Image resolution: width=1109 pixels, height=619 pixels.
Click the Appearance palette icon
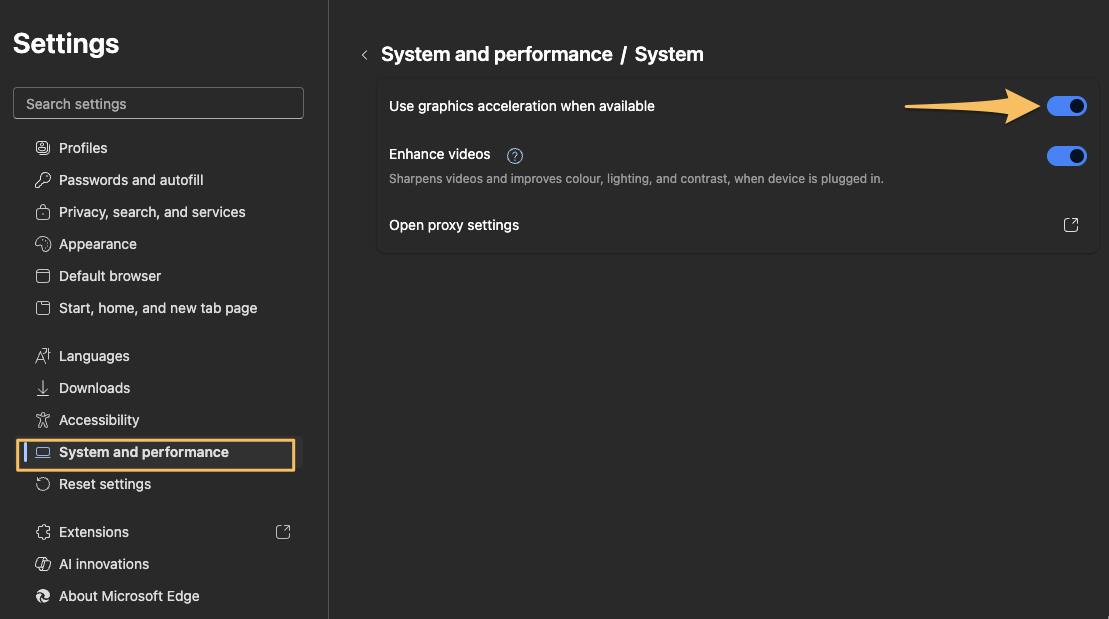(42, 244)
